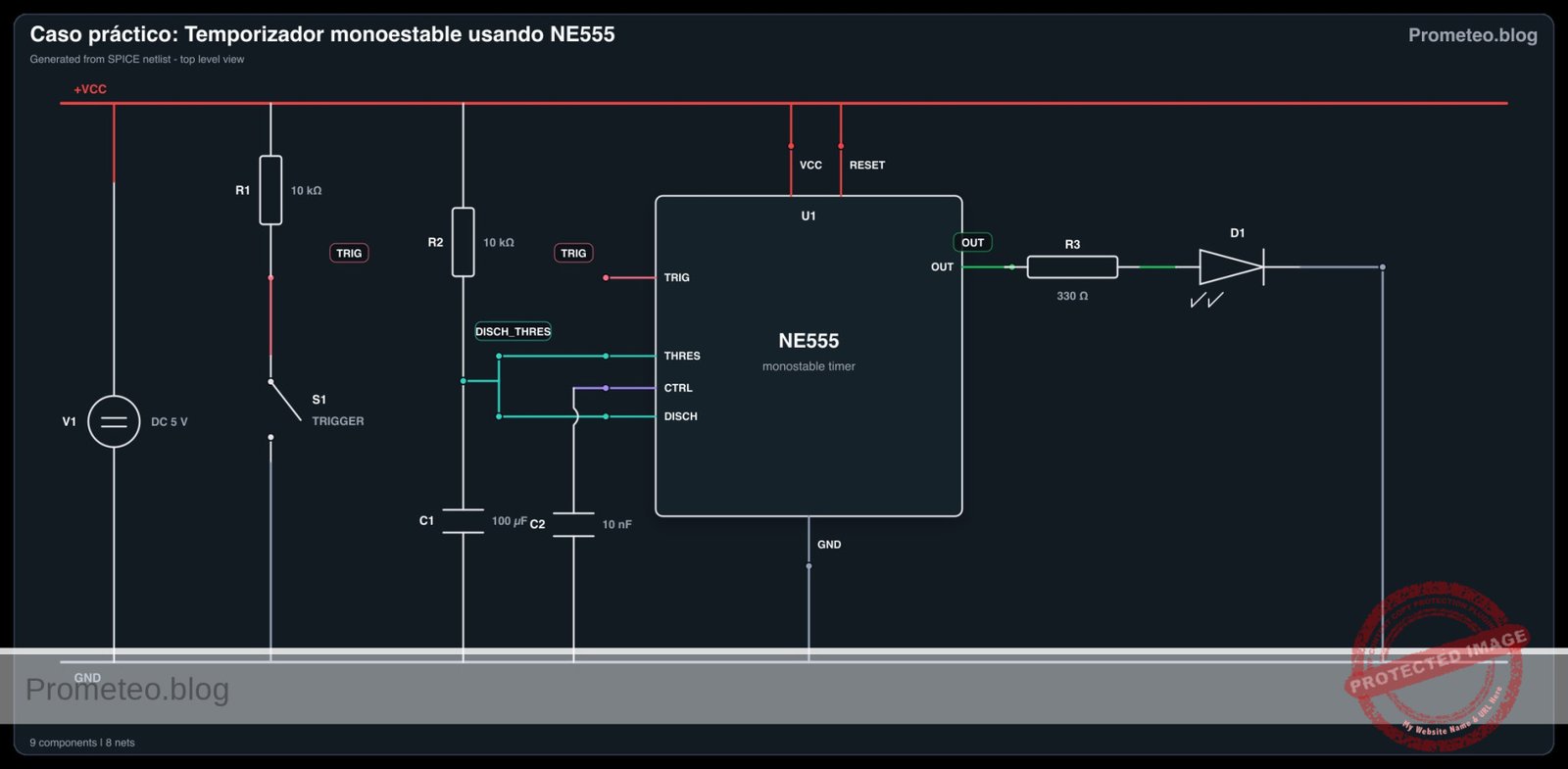Click the VCC pin label above U1
Screen dimensions: 1568x769
click(x=810, y=166)
